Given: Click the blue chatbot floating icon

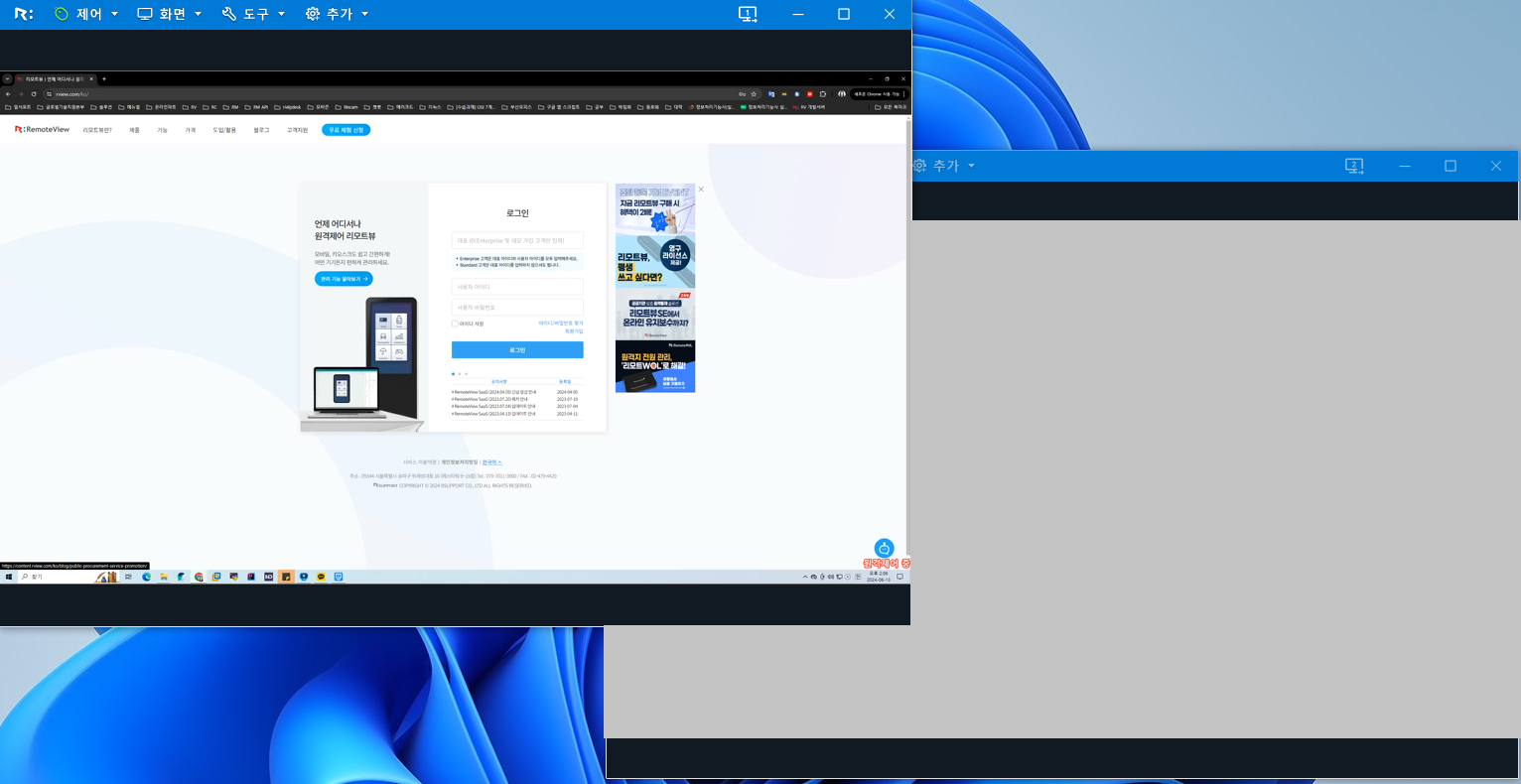Looking at the screenshot, I should (884, 548).
